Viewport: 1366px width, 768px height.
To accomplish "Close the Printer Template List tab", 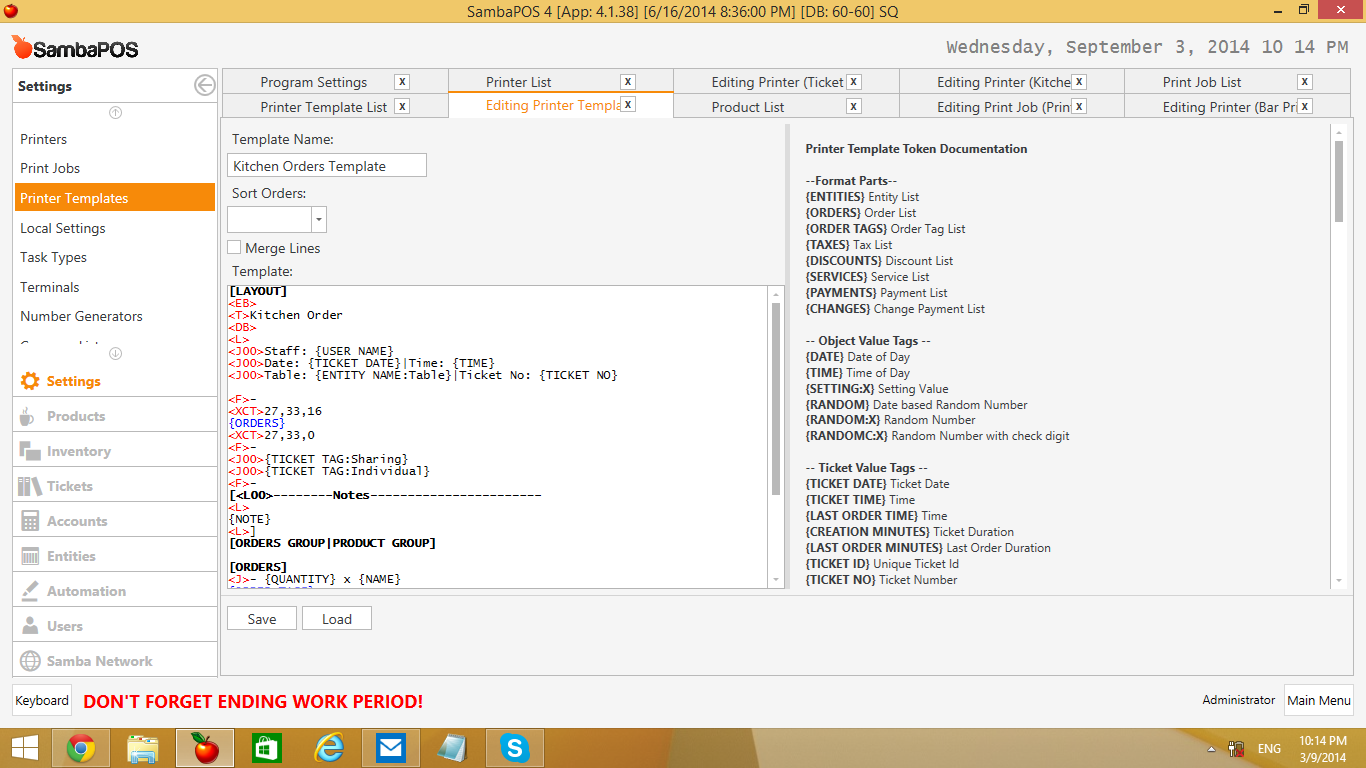I will pos(402,106).
